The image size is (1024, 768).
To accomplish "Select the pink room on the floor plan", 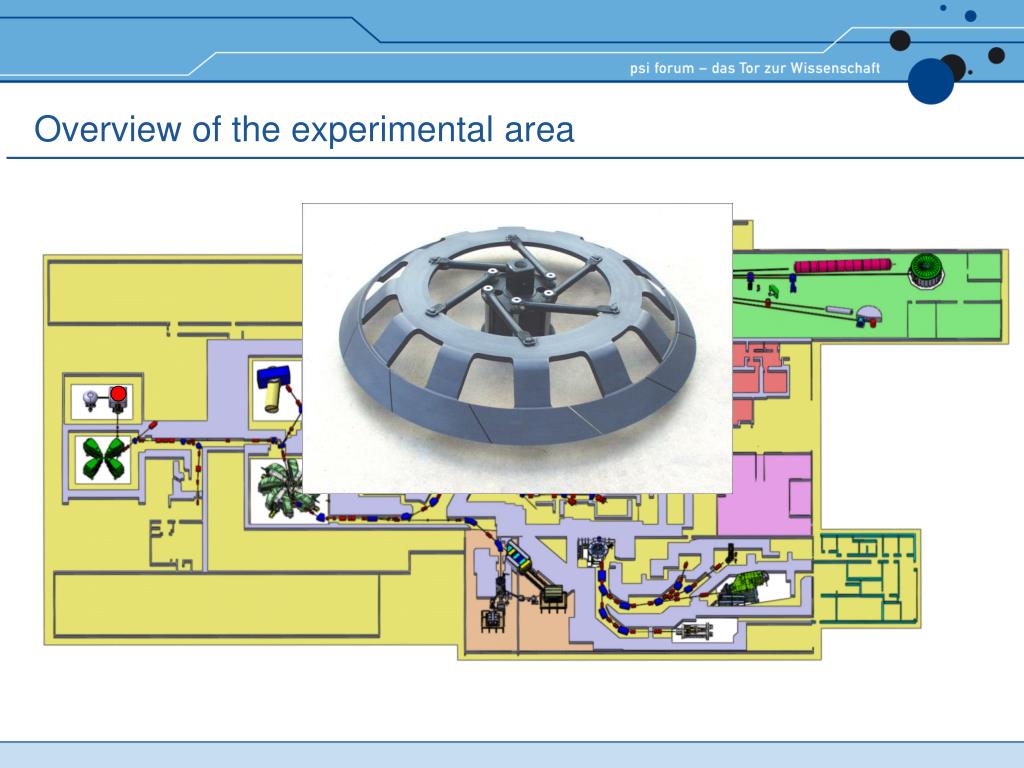I will (765, 494).
